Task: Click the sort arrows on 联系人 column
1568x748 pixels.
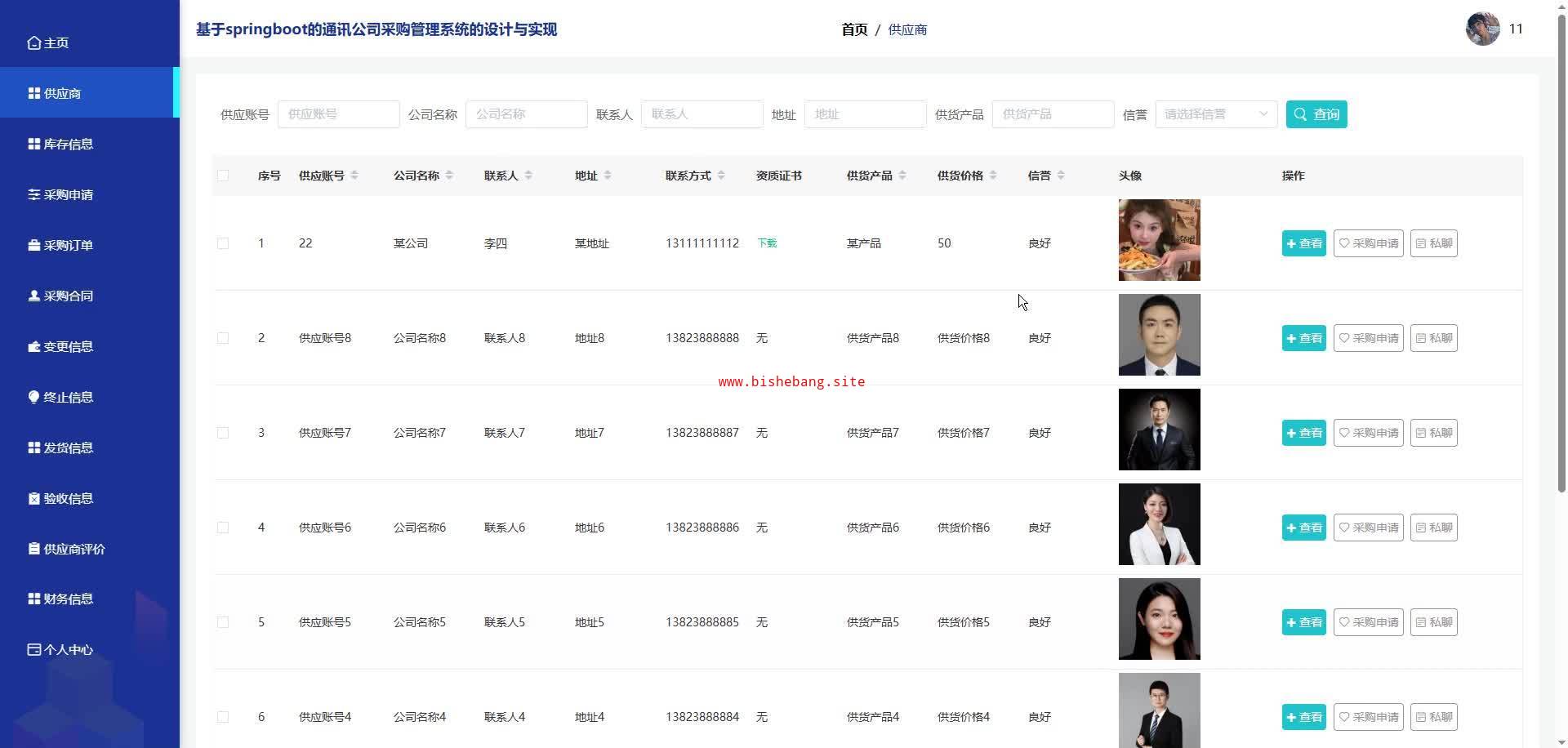Action: 528,176
